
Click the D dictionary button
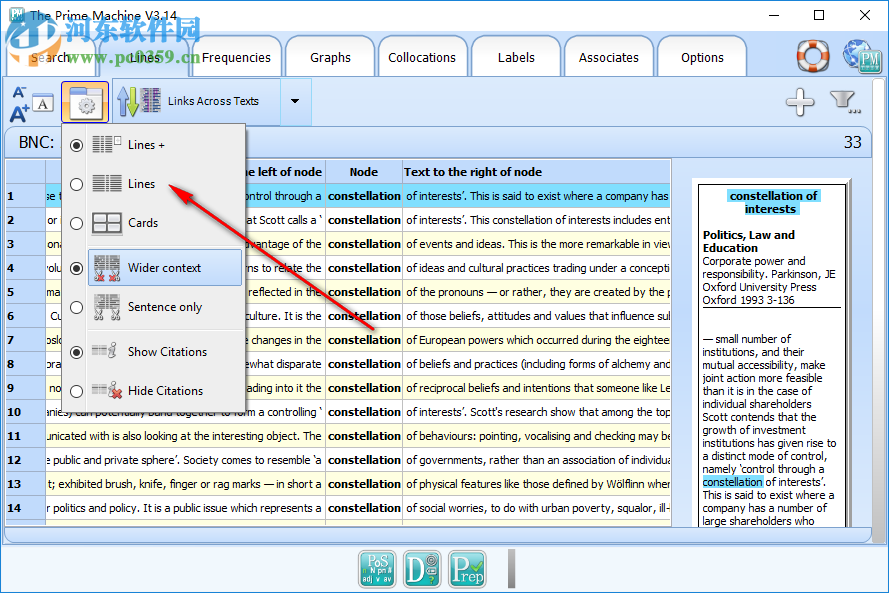(422, 569)
